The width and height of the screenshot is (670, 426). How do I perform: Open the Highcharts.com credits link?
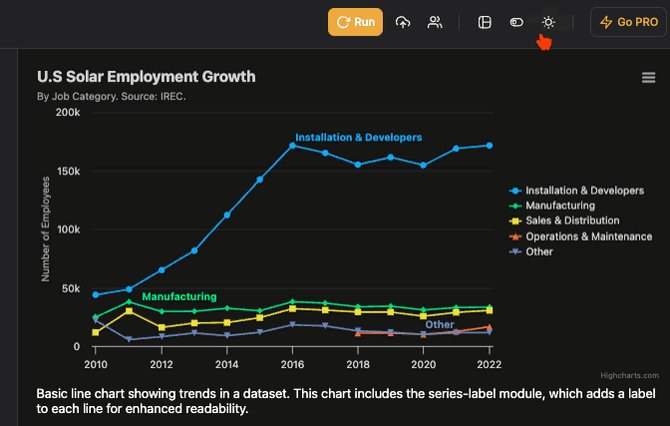[x=629, y=376]
